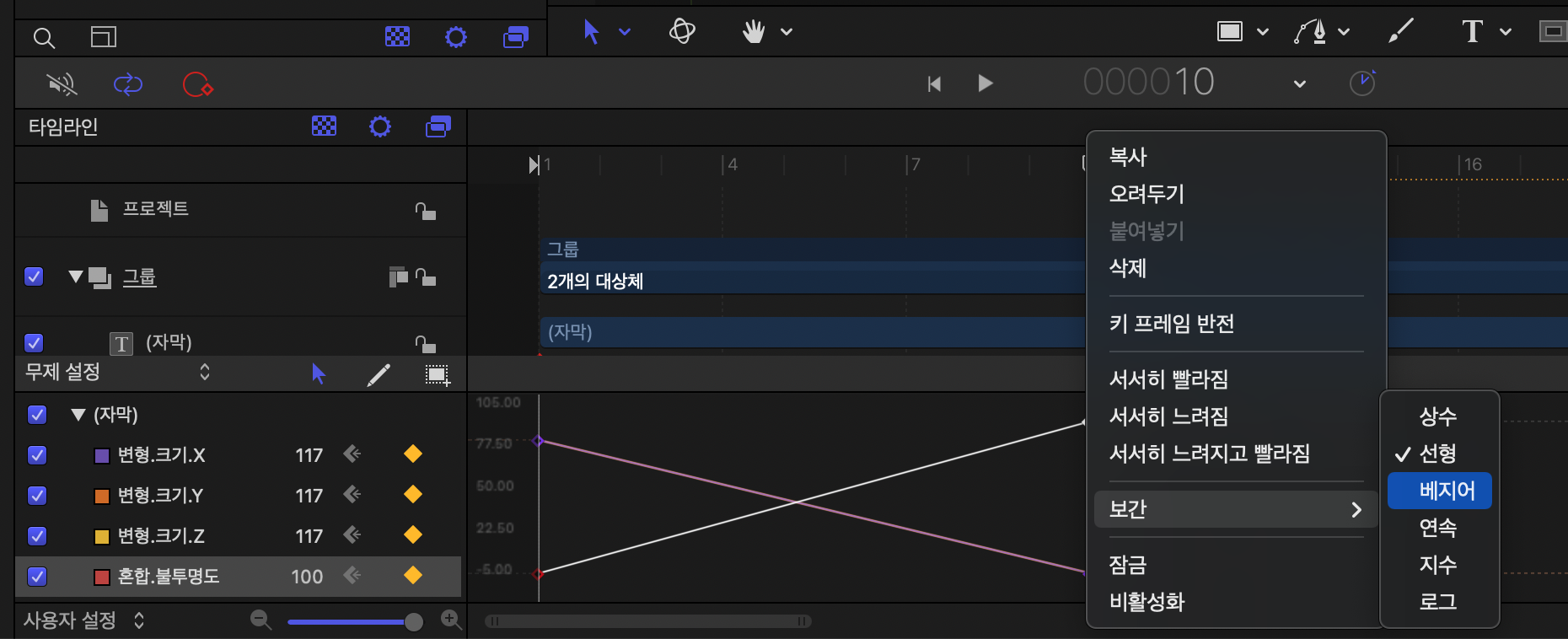The image size is (1568, 639).
Task: Select the keyframe edit arrow tool
Action: pyautogui.click(x=318, y=374)
